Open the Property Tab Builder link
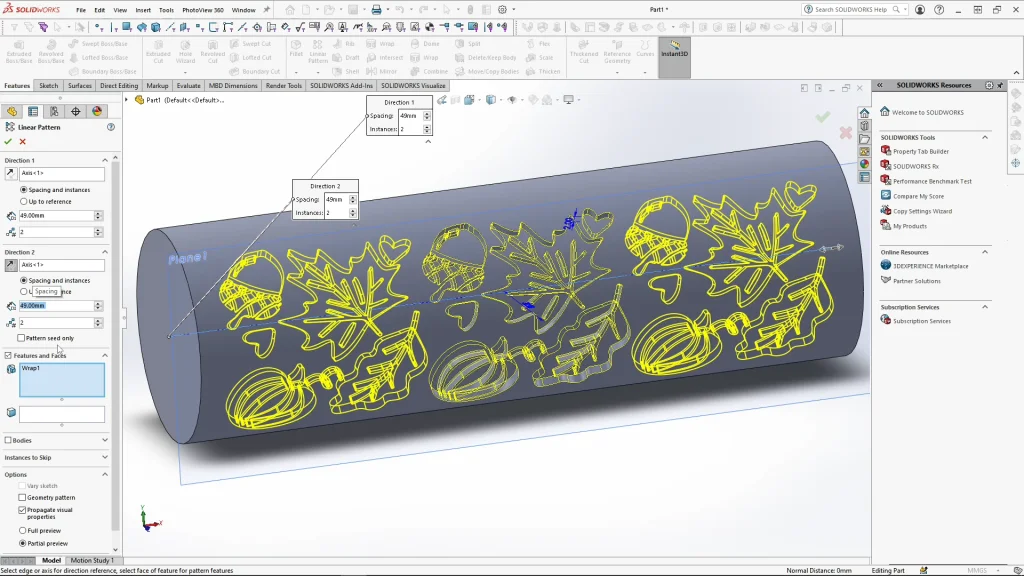This screenshot has width=1024, height=576. (x=920, y=152)
